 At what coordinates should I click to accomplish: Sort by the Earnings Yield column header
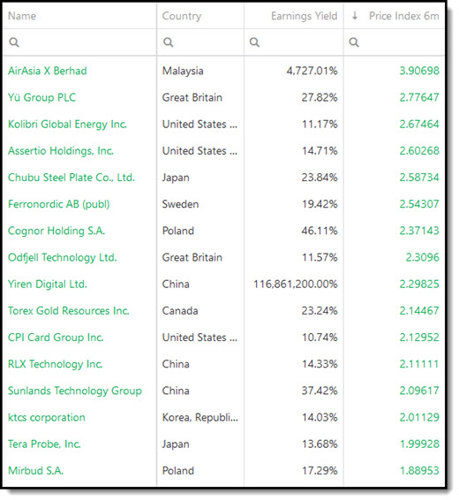click(x=304, y=16)
